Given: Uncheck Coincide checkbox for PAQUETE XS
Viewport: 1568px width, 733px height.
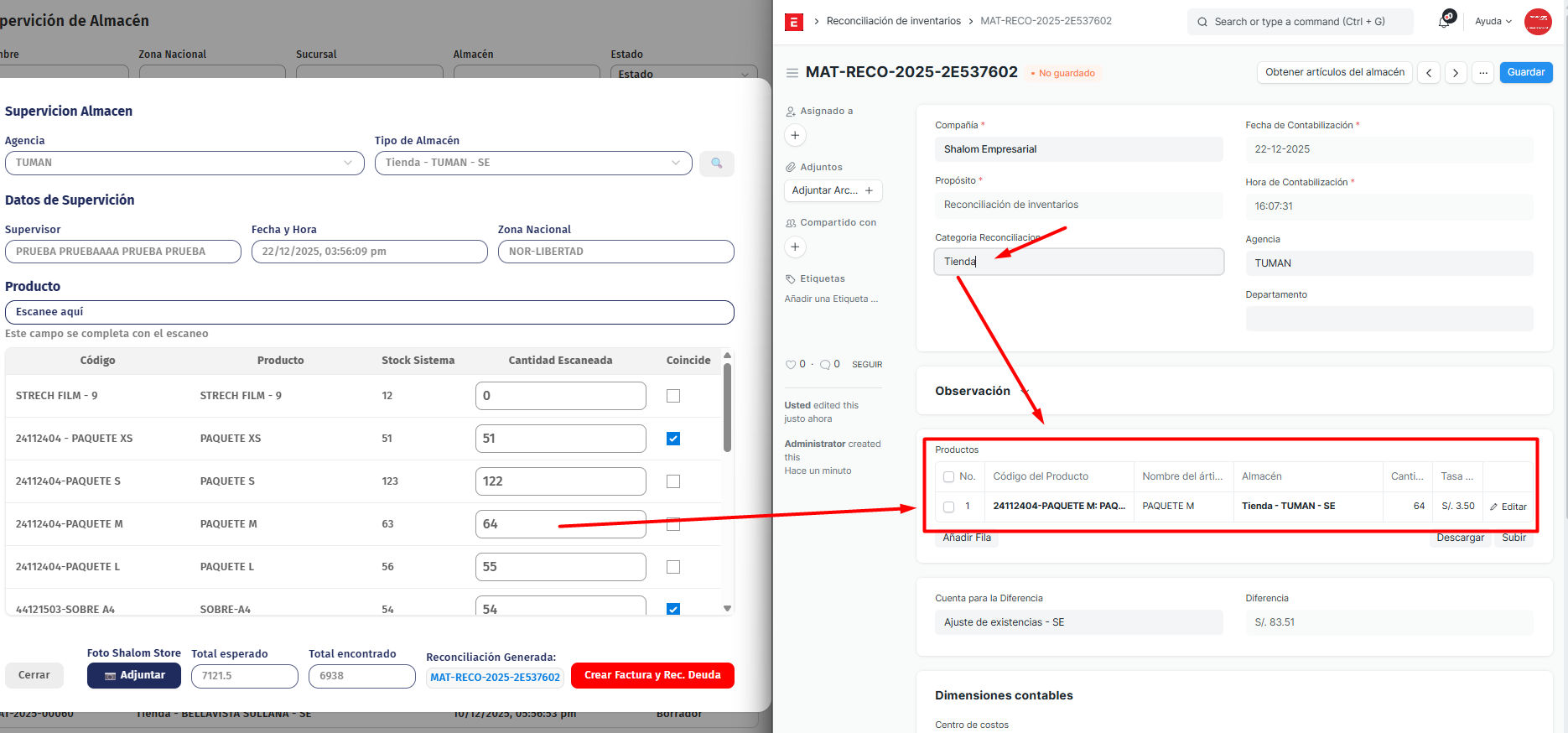Looking at the screenshot, I should [x=673, y=439].
